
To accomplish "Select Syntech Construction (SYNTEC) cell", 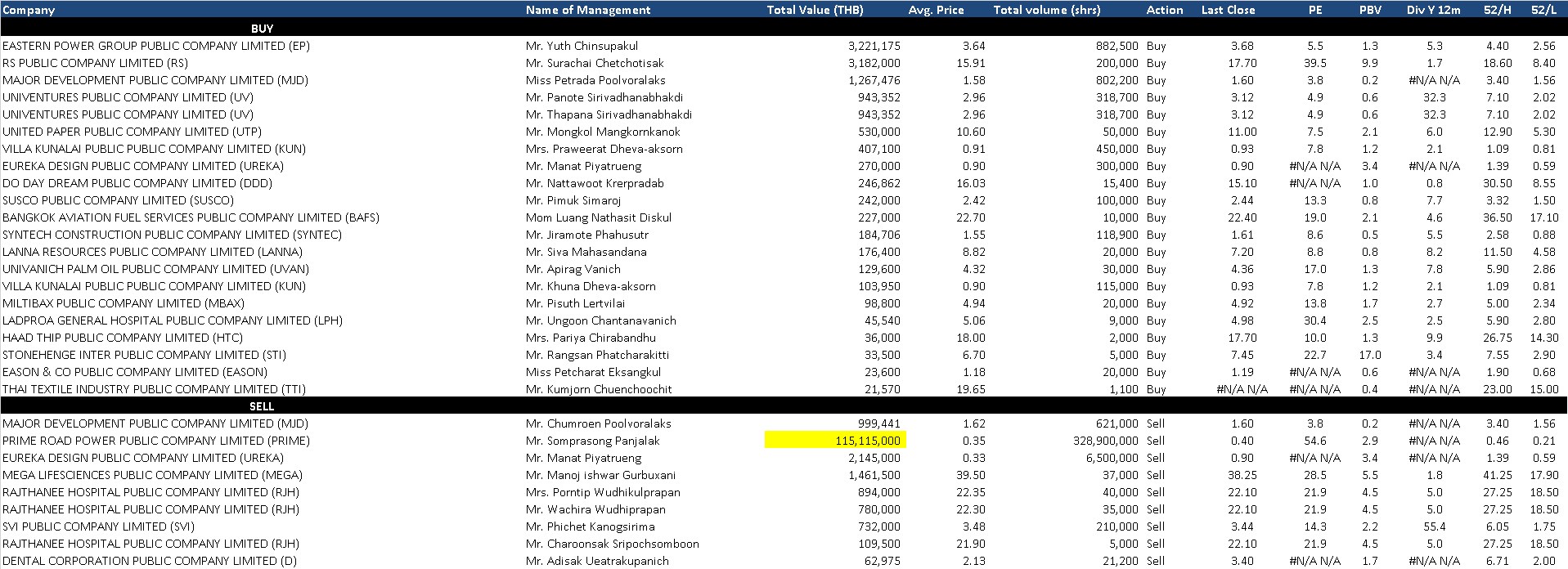I will click(172, 235).
